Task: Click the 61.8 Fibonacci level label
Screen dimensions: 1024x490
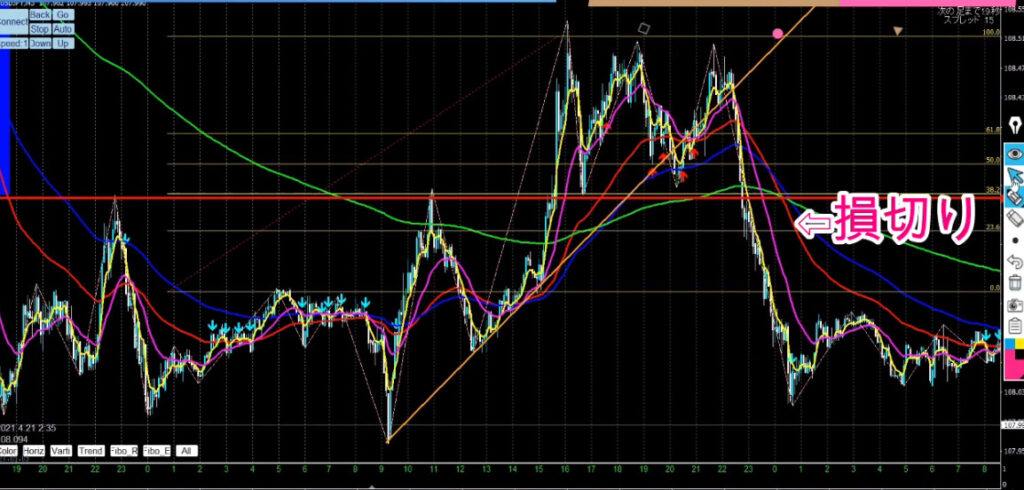Action: click(993, 130)
